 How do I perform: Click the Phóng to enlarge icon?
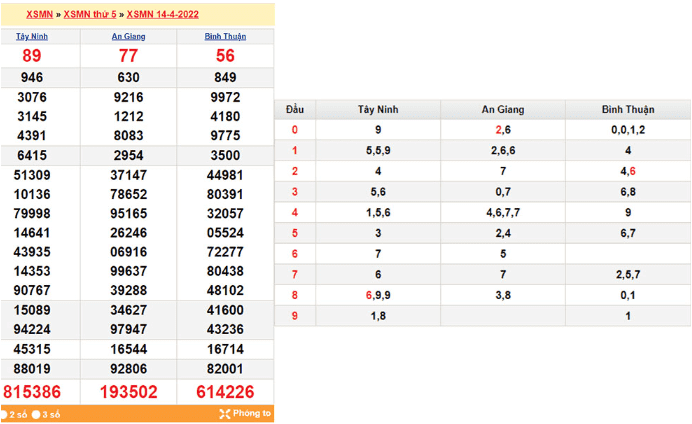(224, 413)
